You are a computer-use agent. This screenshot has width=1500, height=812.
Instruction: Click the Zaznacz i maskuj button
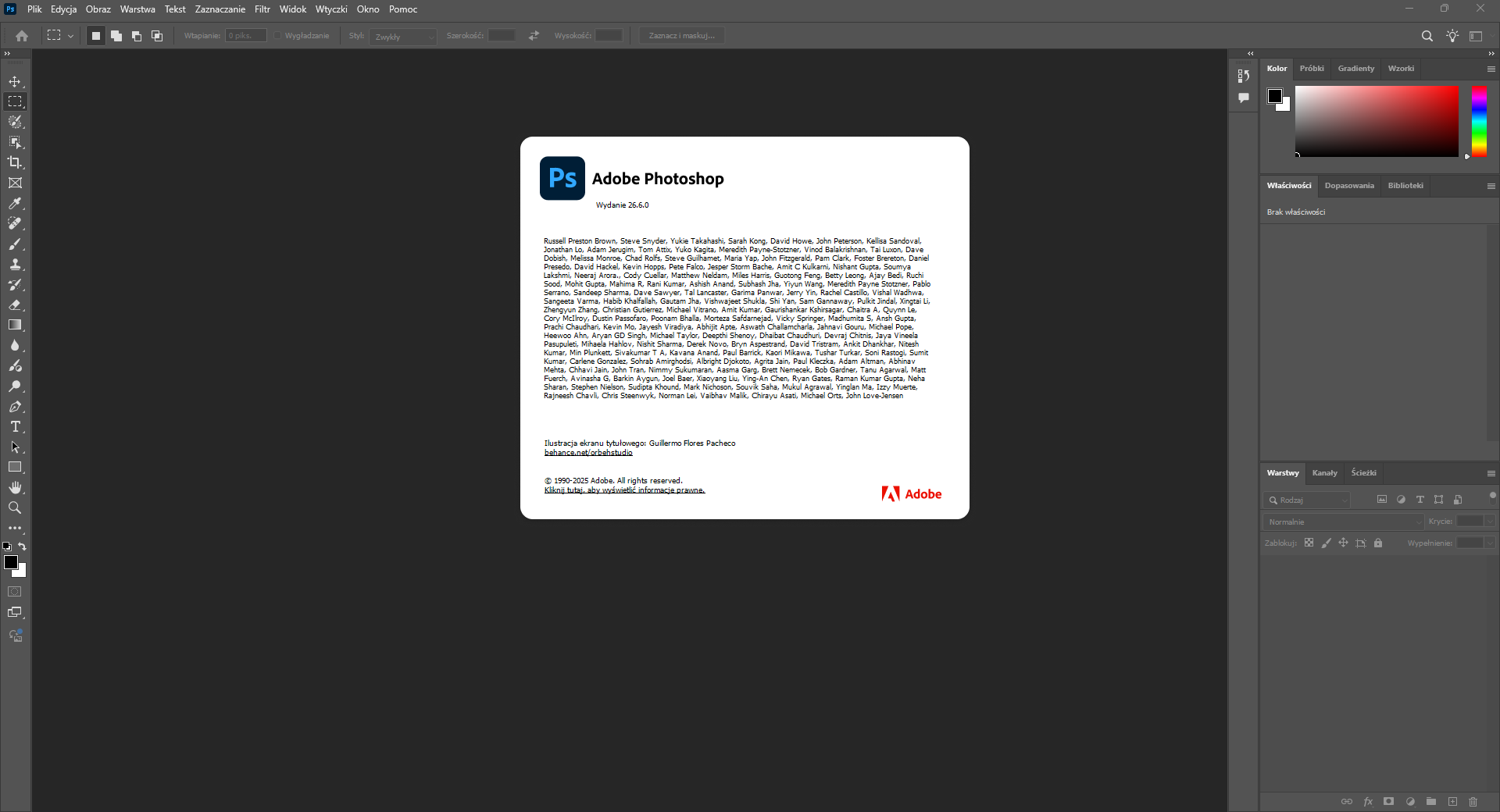pyautogui.click(x=682, y=36)
